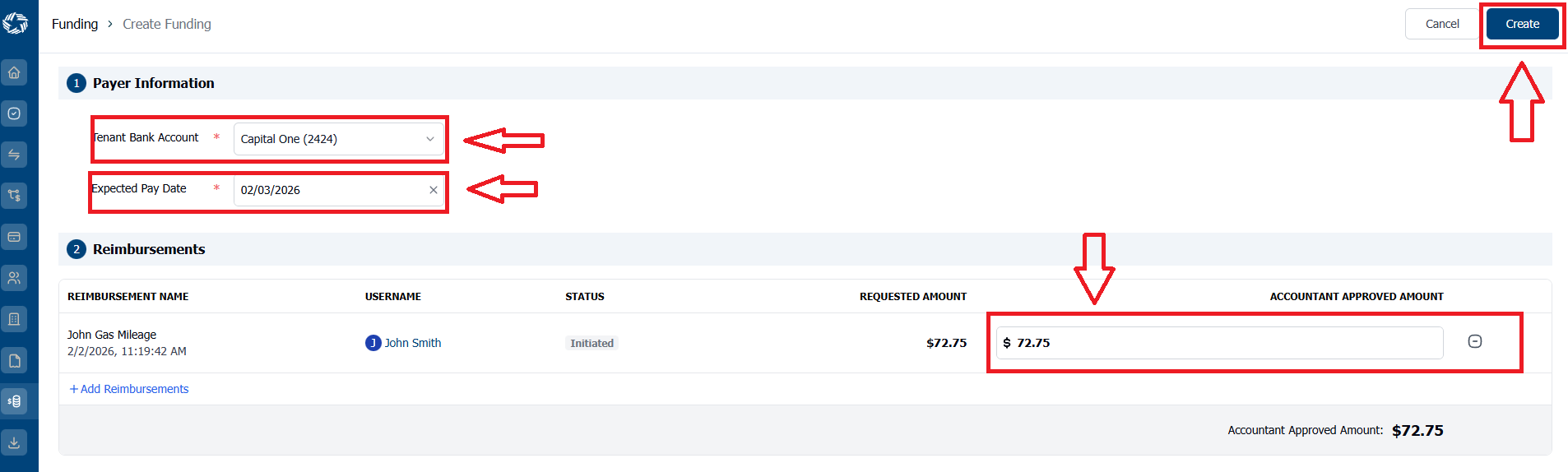Expand the Tenant Bank Account dropdown arrow
The height and width of the screenshot is (472, 1568).
pyautogui.click(x=429, y=139)
